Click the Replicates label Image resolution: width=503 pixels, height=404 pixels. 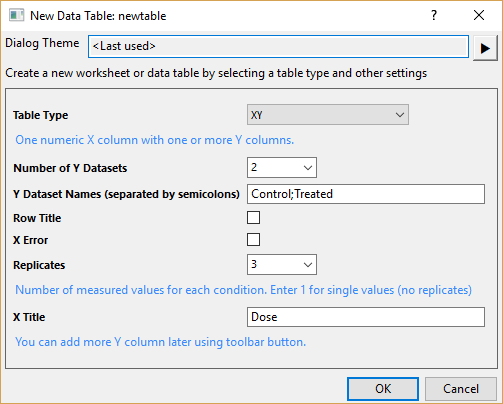pos(39,265)
